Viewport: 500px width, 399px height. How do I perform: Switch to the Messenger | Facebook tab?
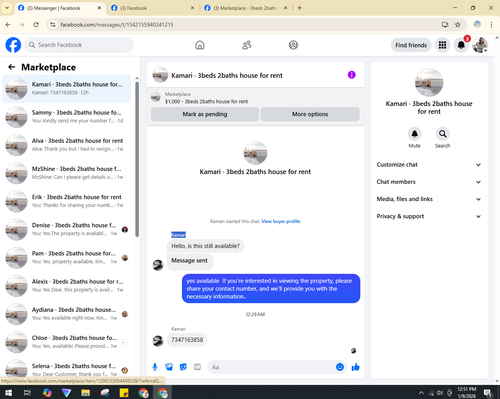pos(59,8)
